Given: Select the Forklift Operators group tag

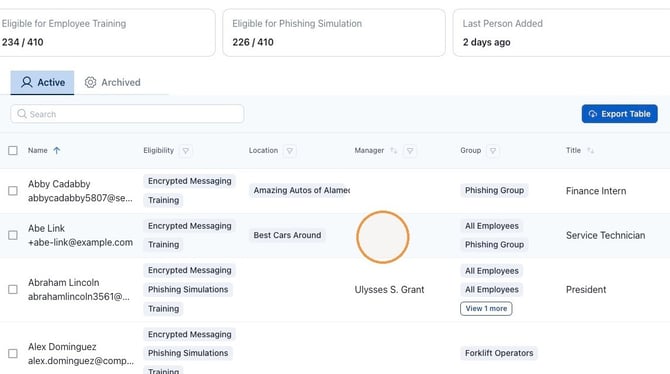Looking at the screenshot, I should [x=499, y=353].
